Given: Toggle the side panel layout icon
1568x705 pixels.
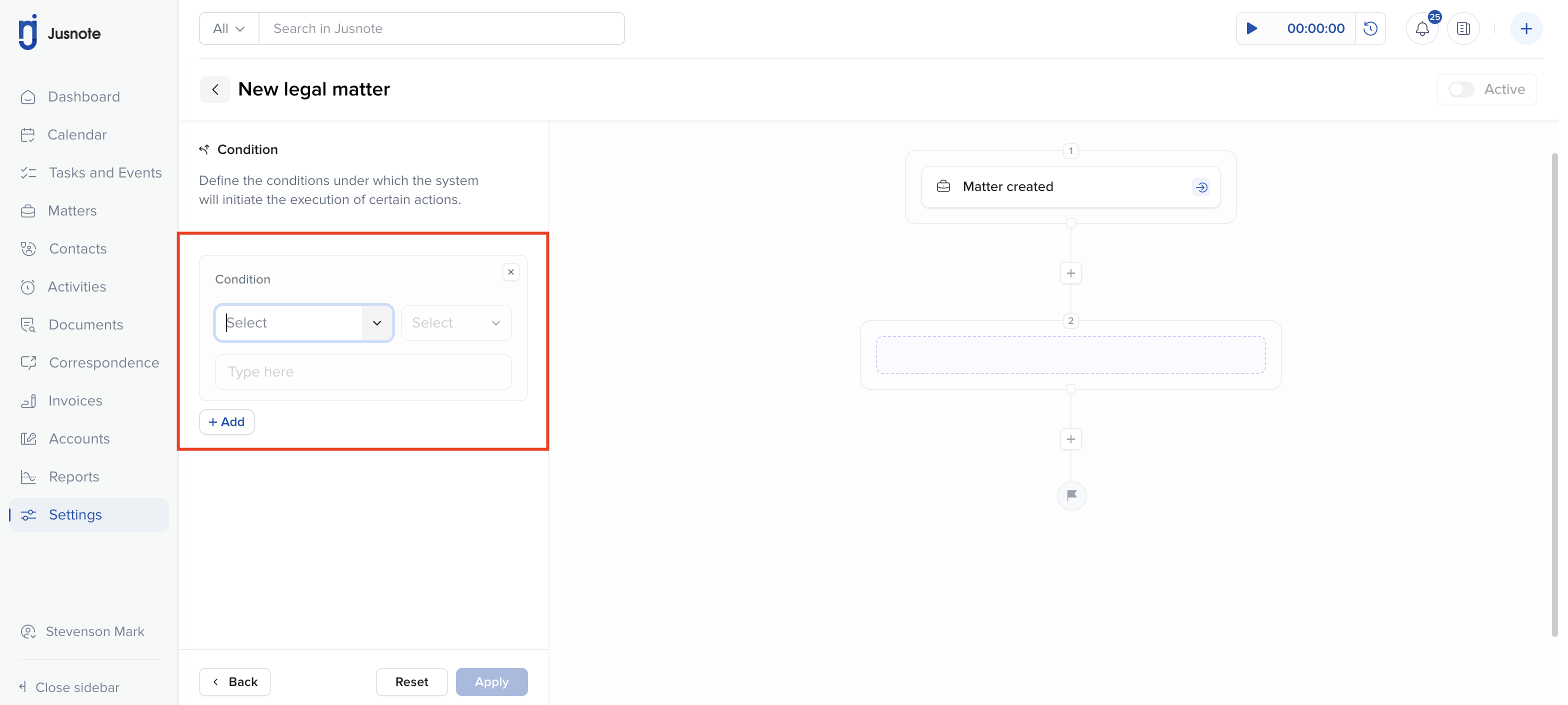Looking at the screenshot, I should [1463, 28].
